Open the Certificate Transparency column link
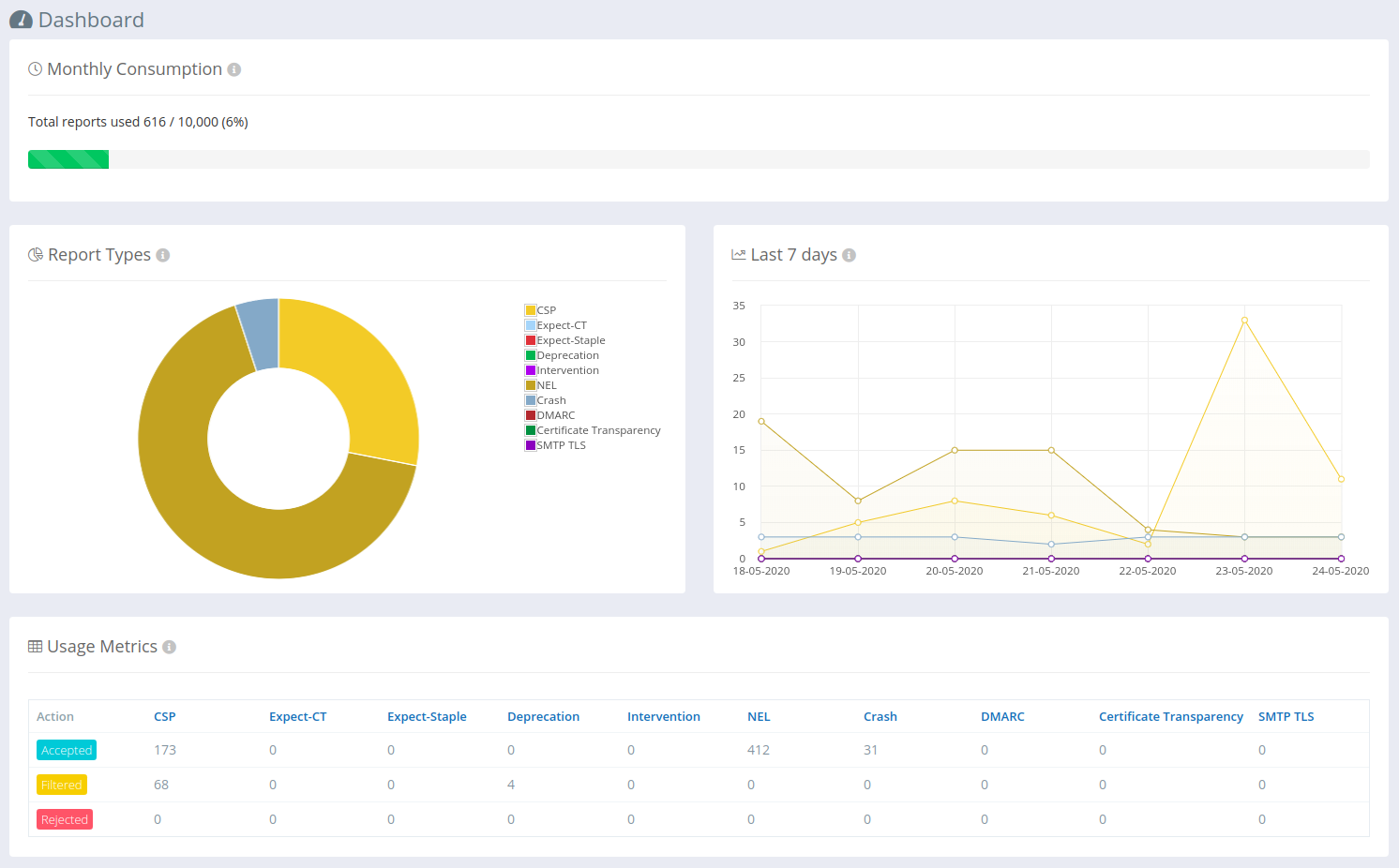 pos(1171,716)
